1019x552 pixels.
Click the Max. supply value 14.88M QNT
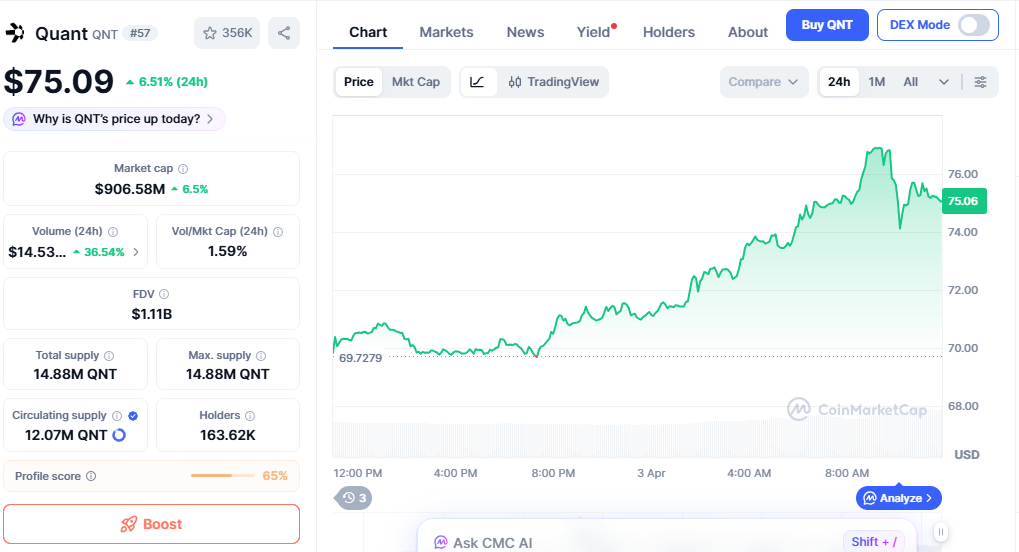[x=227, y=375]
